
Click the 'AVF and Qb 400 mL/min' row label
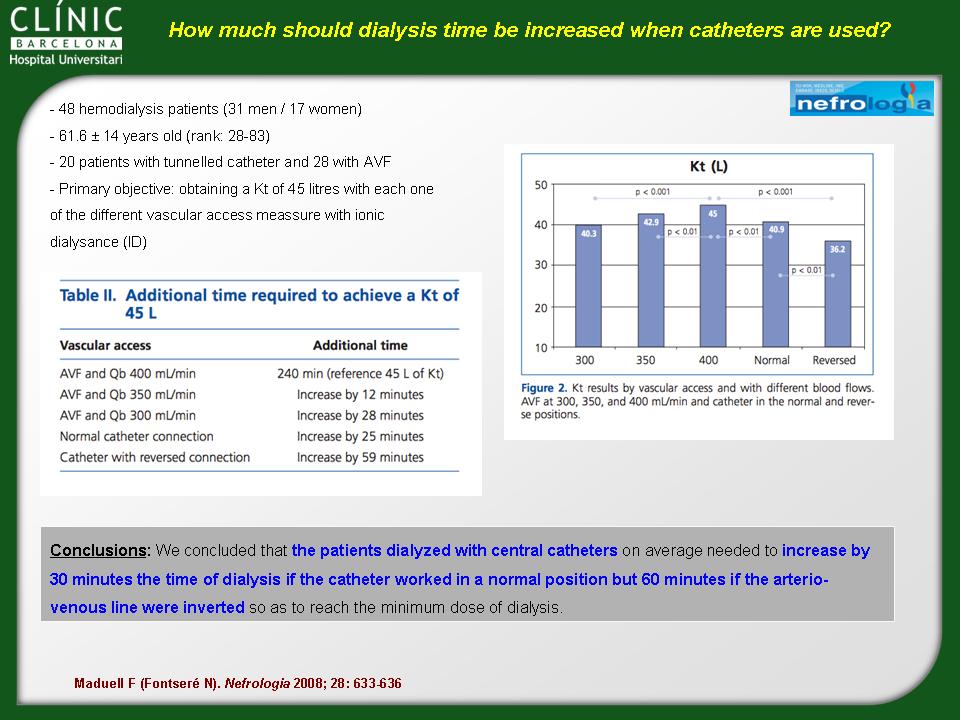coord(128,373)
